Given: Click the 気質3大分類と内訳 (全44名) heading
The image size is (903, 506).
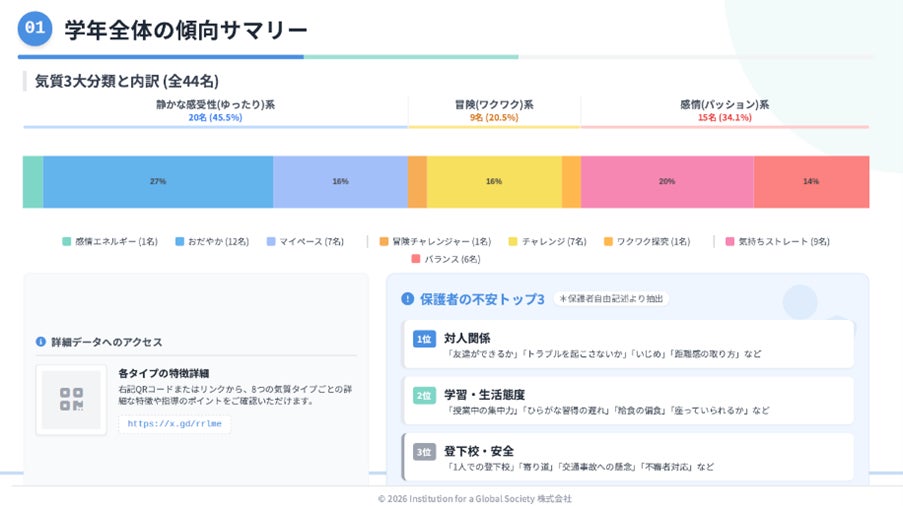Looking at the screenshot, I should (x=127, y=81).
